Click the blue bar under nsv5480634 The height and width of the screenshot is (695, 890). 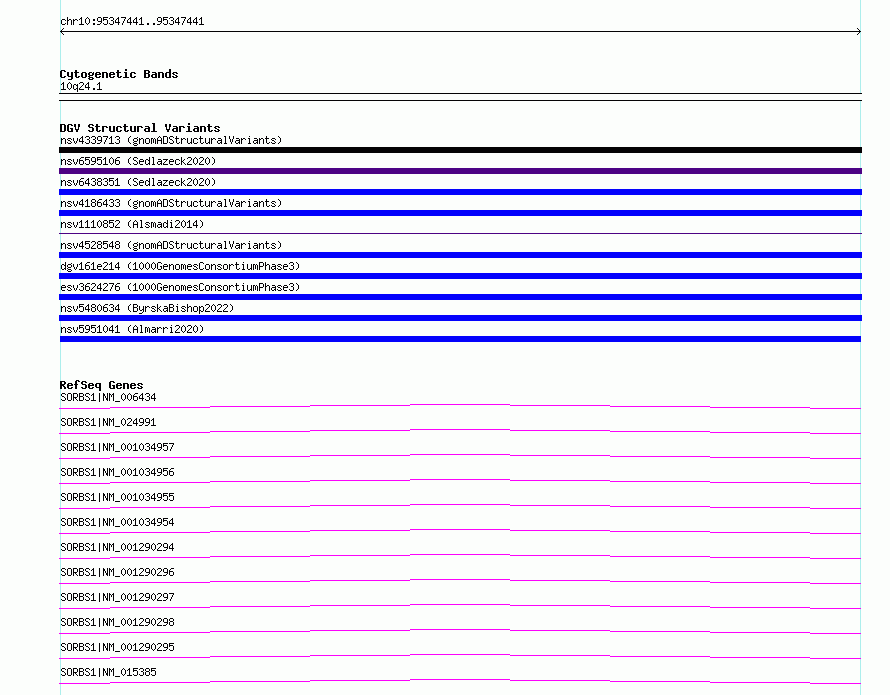(460, 318)
